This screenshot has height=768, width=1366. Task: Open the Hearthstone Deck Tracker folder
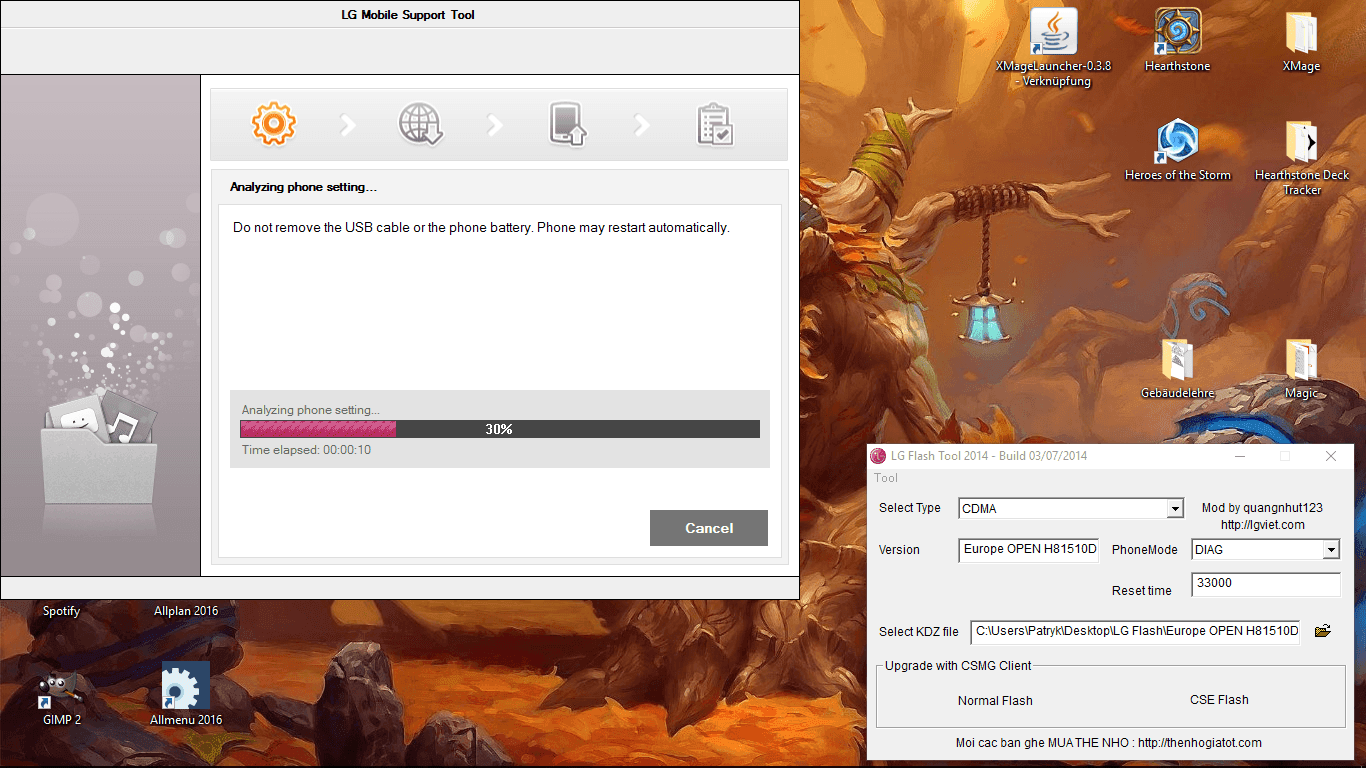coord(1302,158)
